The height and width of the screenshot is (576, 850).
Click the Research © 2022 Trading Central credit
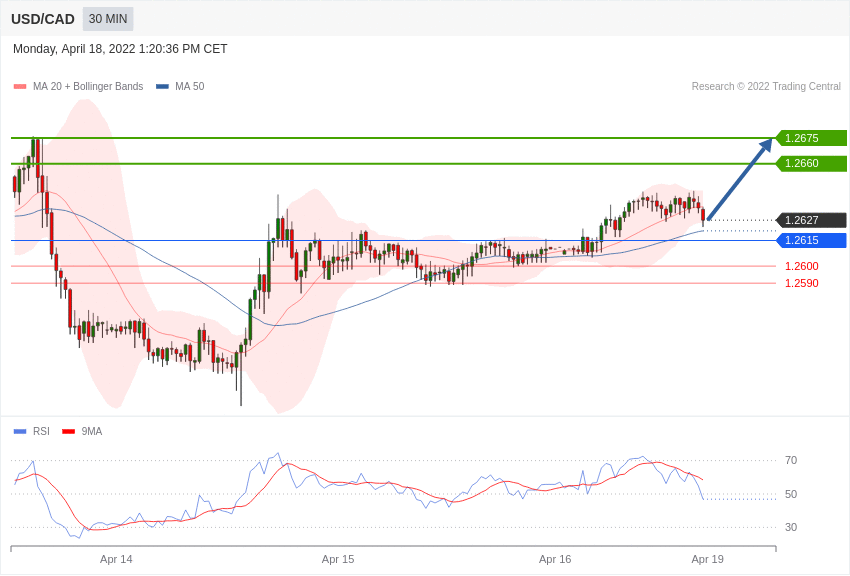coord(766,86)
